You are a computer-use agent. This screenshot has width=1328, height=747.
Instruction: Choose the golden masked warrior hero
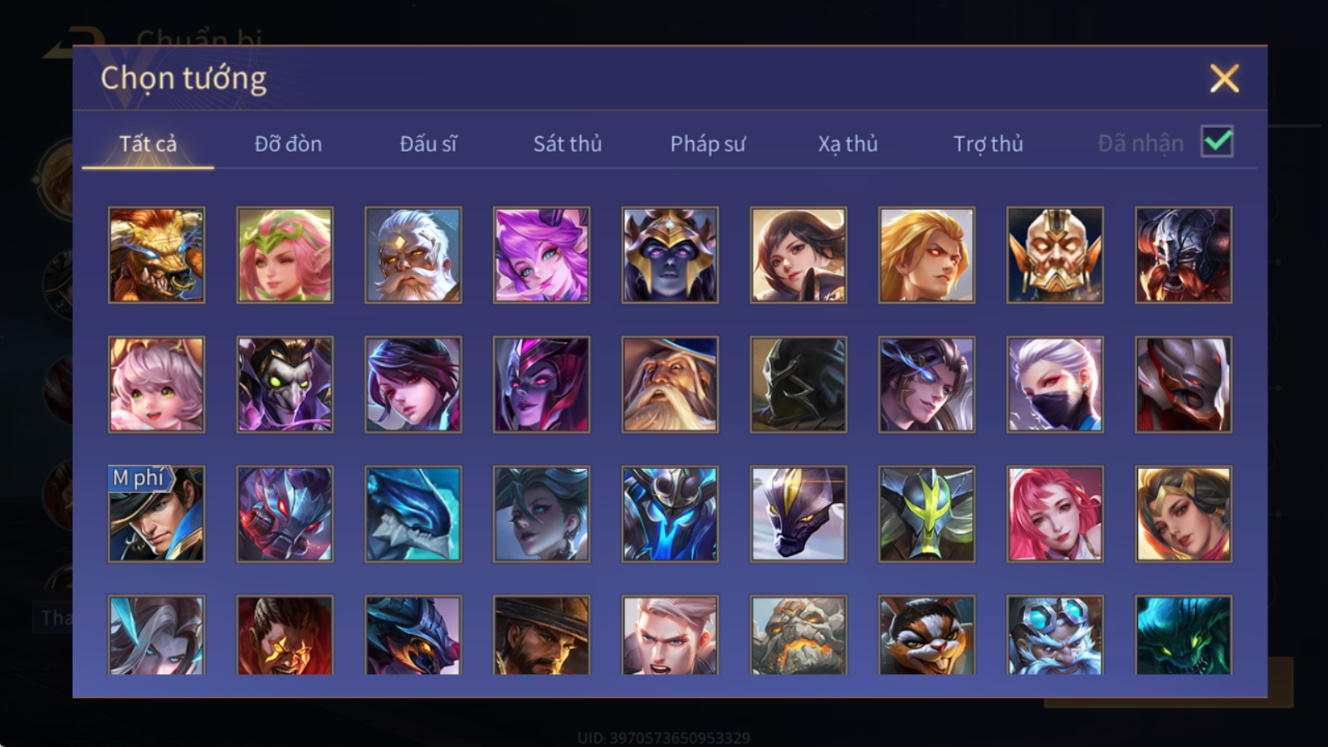pos(1055,255)
